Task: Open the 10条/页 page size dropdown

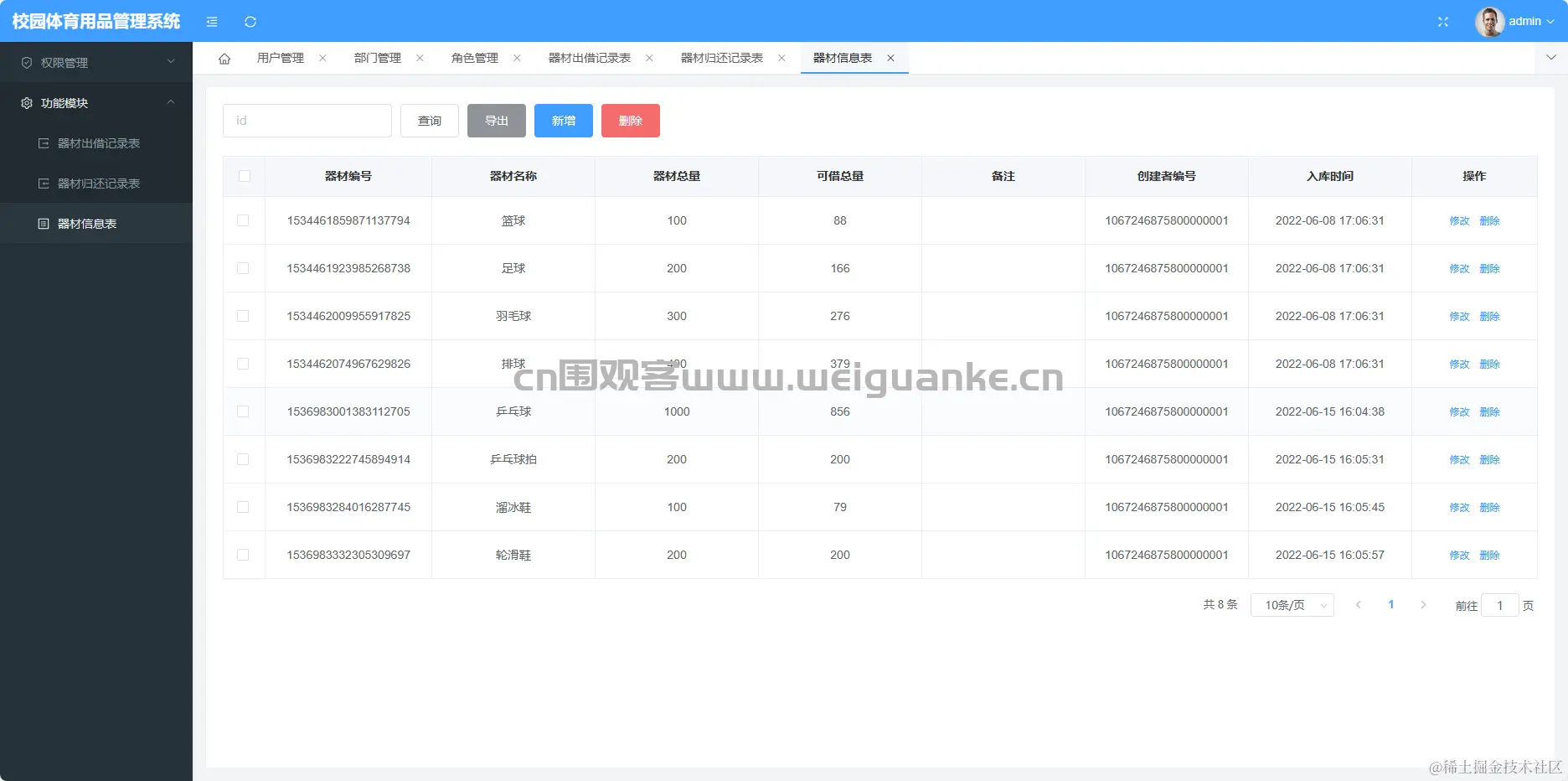Action: tap(1292, 605)
